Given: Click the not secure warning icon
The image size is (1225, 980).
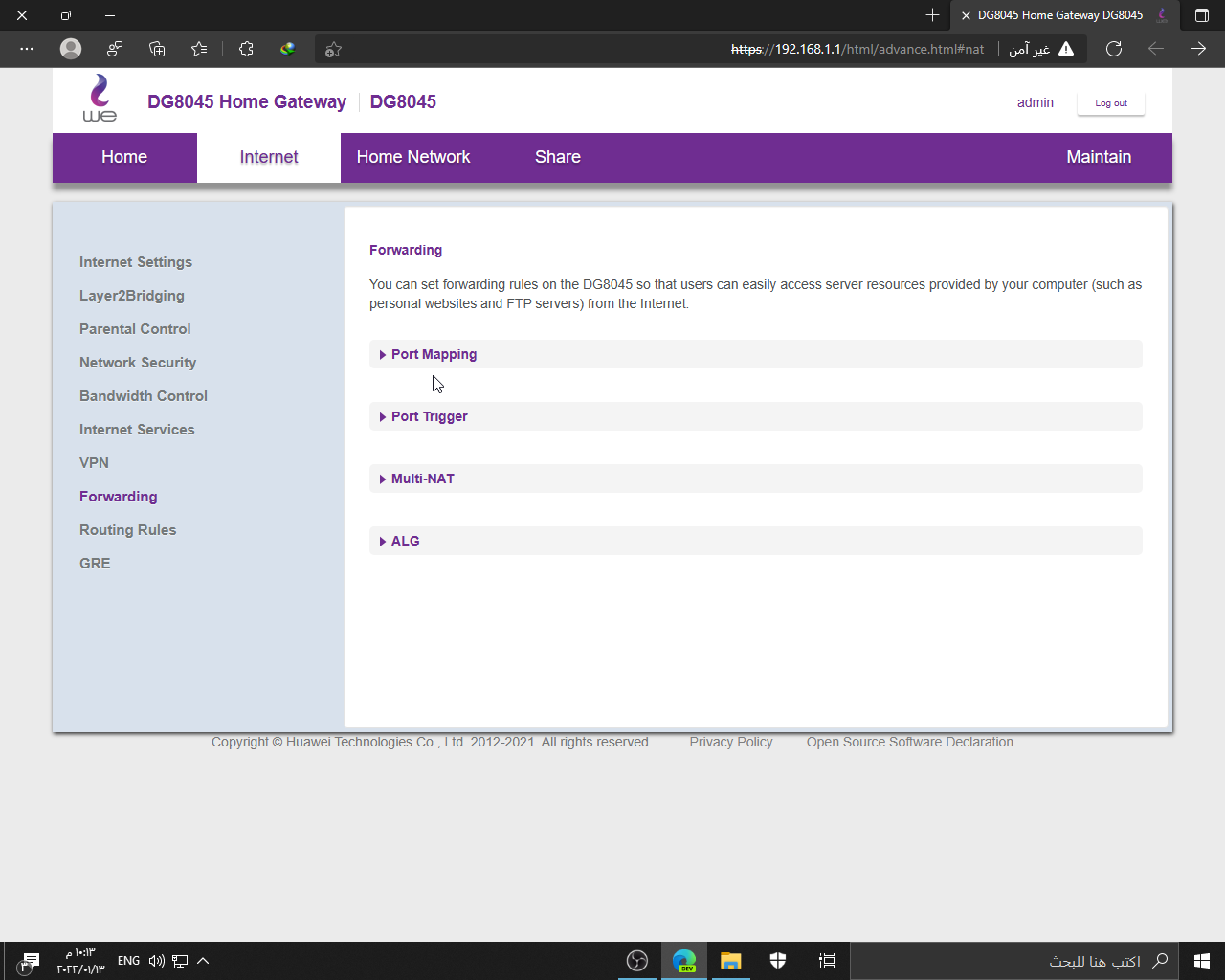Looking at the screenshot, I should pos(1066,49).
